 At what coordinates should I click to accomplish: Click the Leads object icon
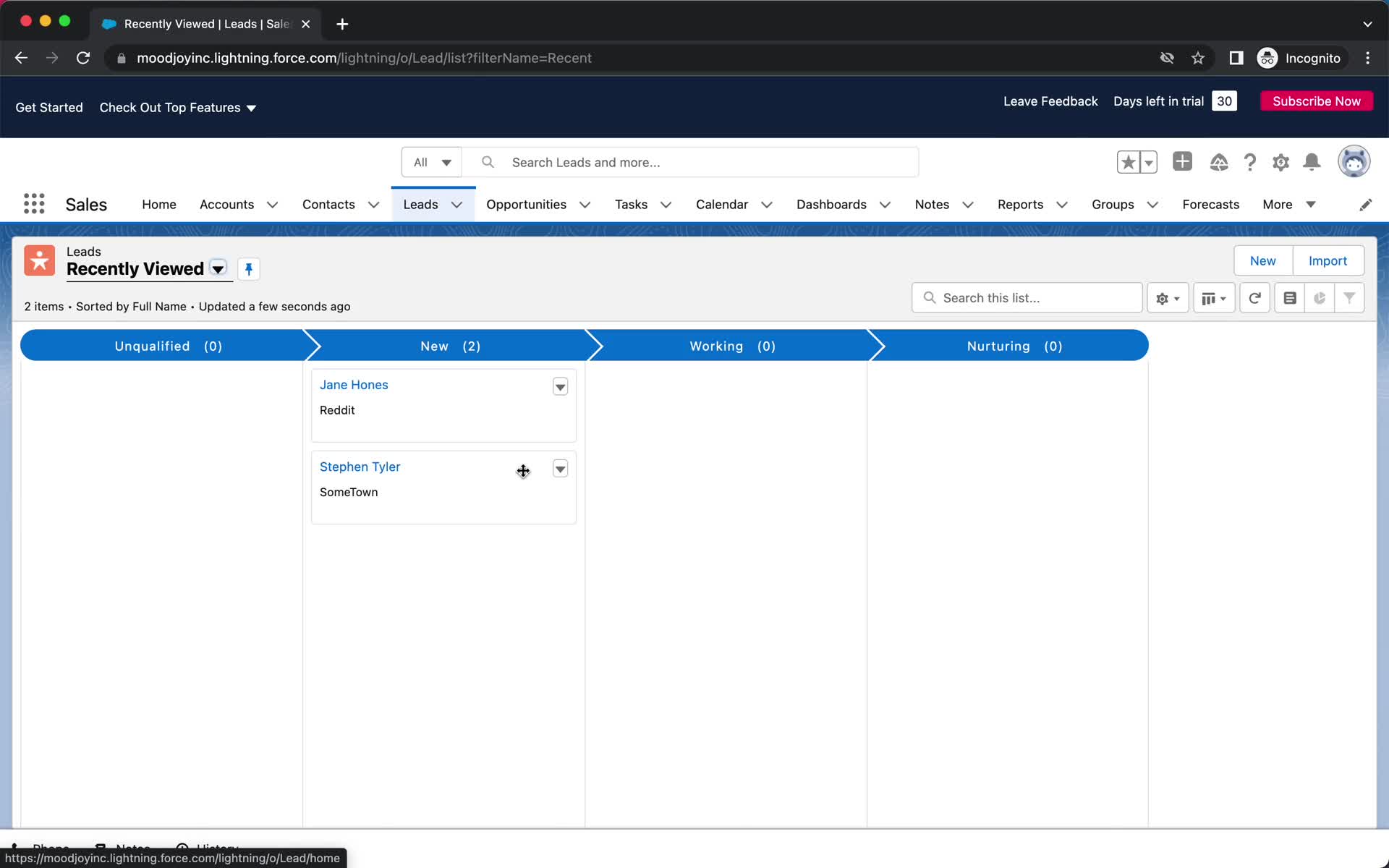(x=40, y=260)
